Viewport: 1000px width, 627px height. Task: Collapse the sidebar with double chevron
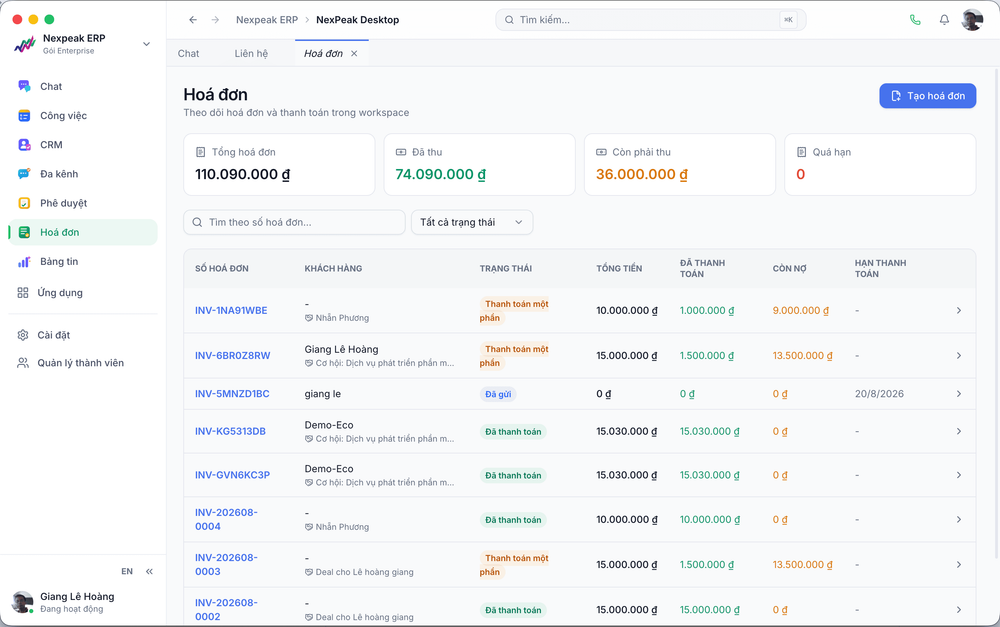(x=149, y=572)
